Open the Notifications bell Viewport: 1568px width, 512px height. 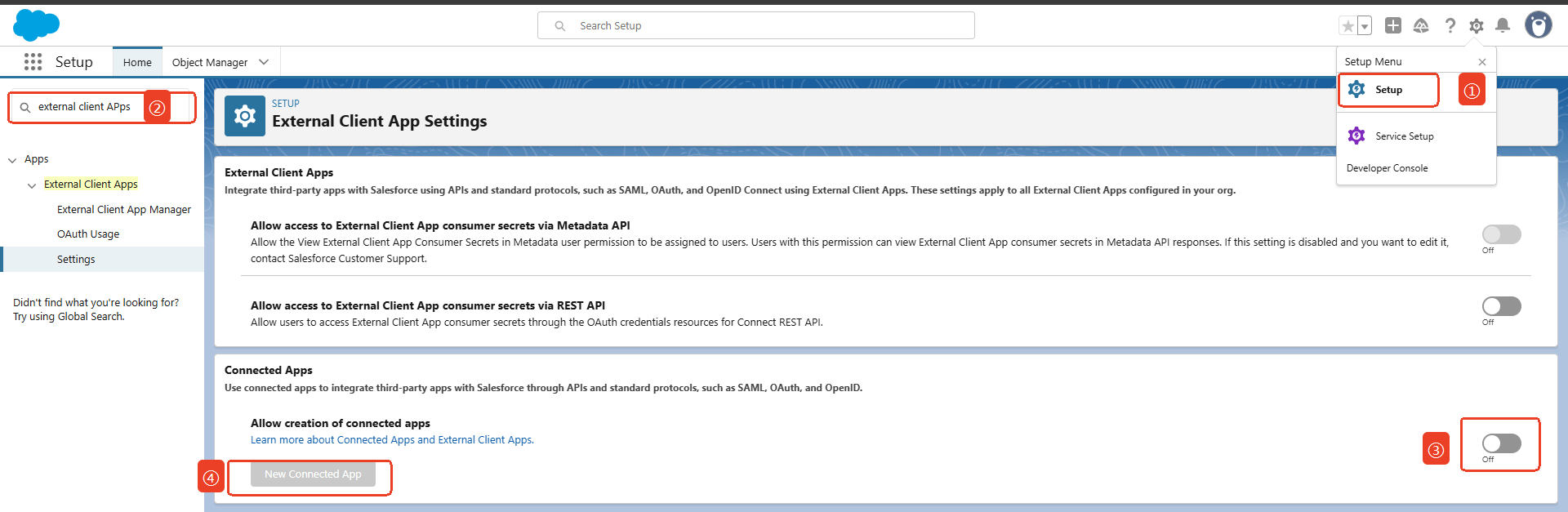point(1503,26)
